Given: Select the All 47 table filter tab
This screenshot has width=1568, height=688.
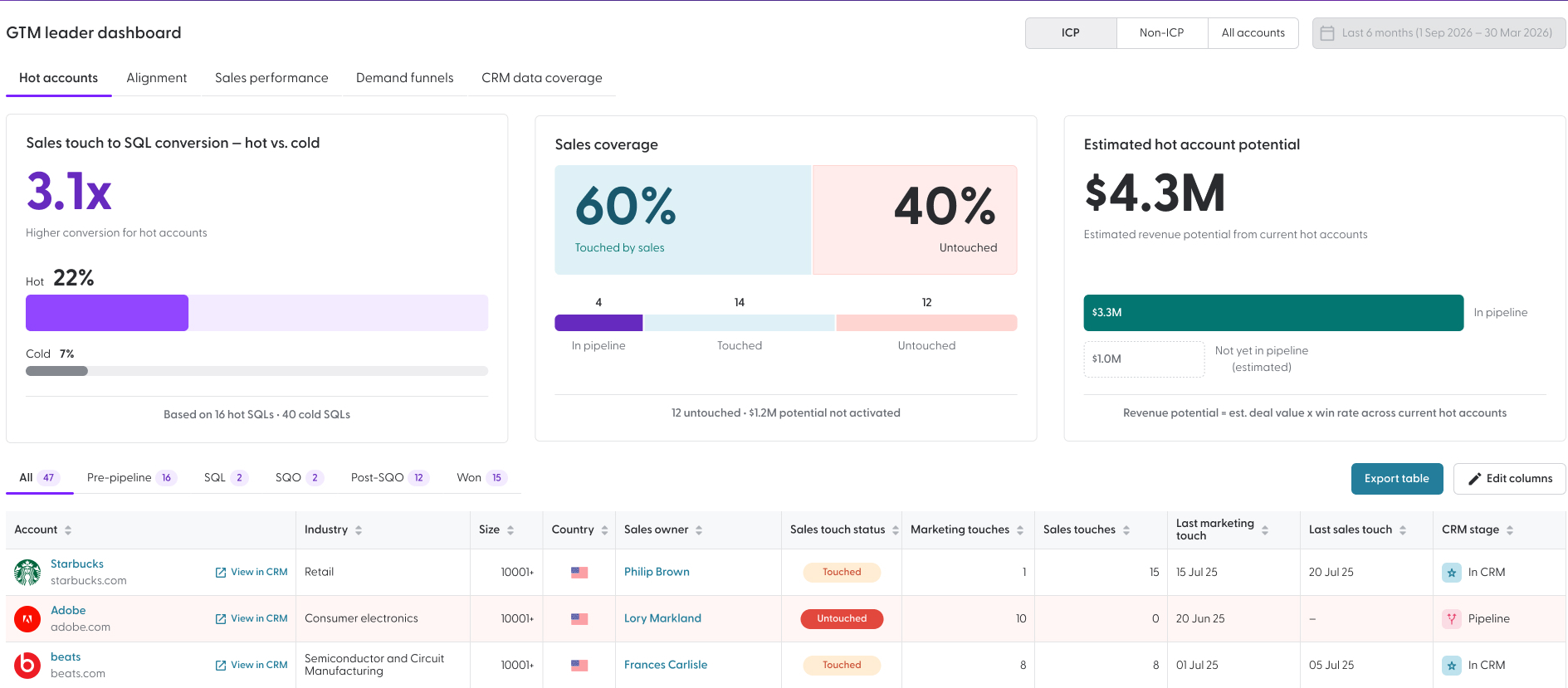Looking at the screenshot, I should tap(40, 478).
